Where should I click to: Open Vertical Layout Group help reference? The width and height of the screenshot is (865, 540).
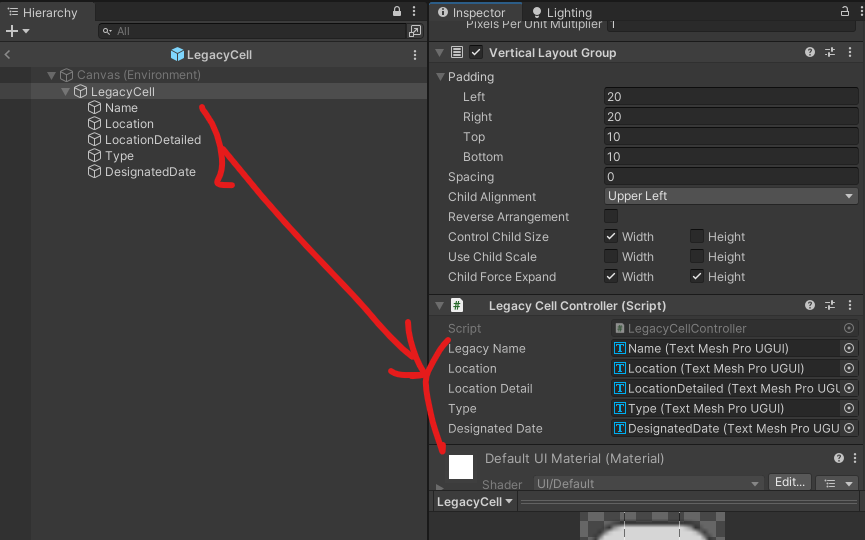tap(810, 52)
